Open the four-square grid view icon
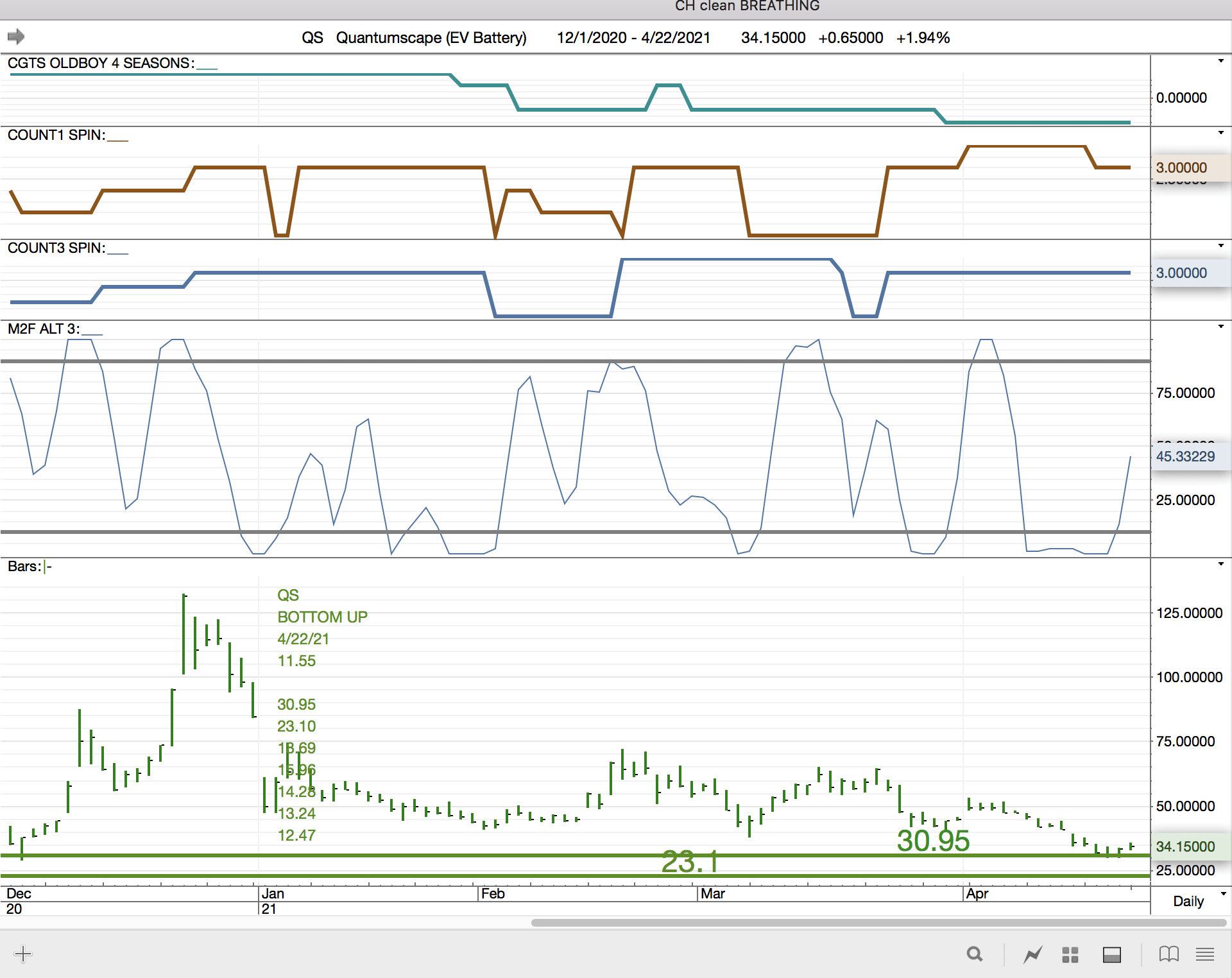 [1070, 954]
